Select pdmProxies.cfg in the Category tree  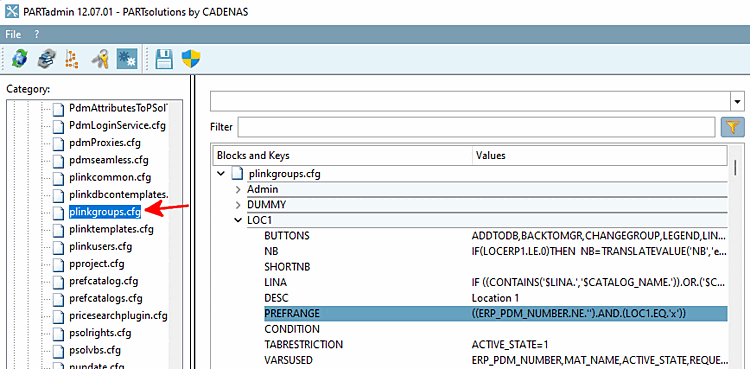click(105, 143)
